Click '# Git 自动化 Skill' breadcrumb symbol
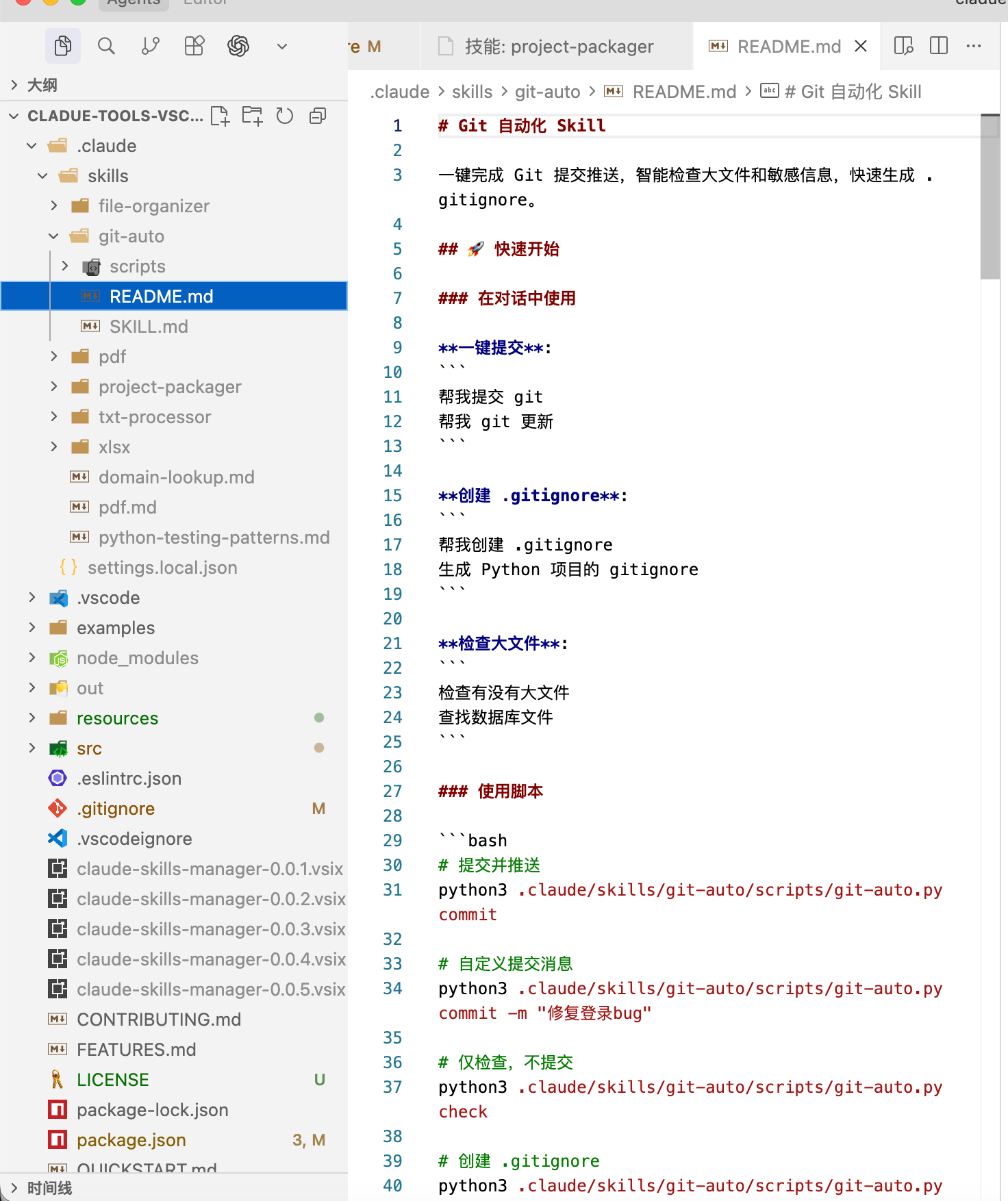The height and width of the screenshot is (1201, 1008). pyautogui.click(x=841, y=92)
